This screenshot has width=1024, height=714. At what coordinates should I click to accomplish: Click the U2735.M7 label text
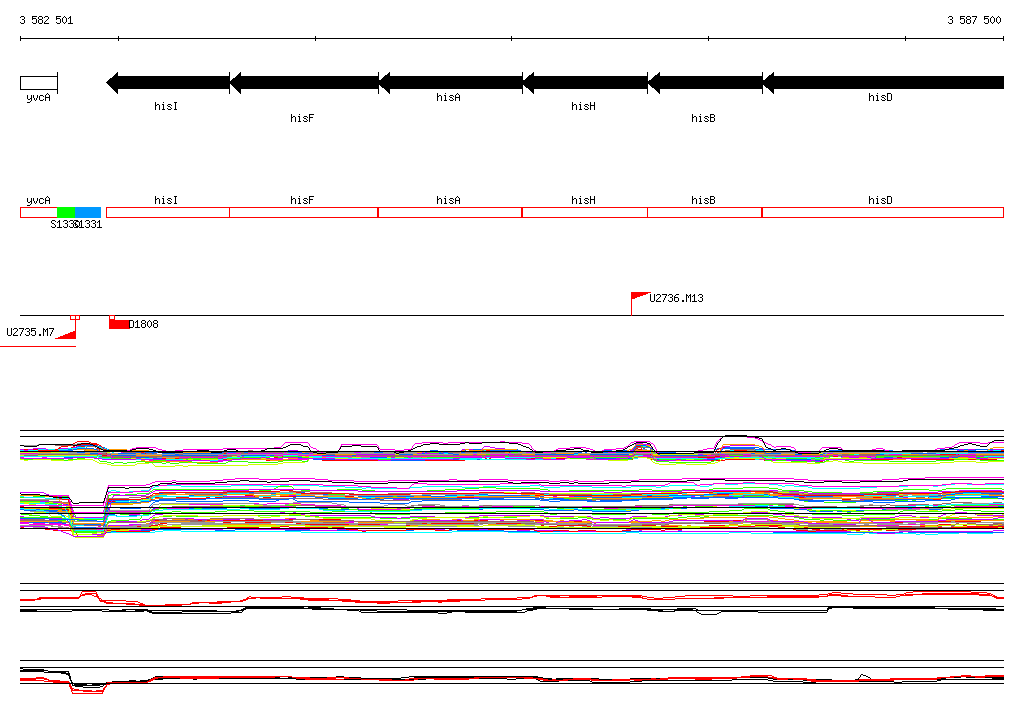point(30,333)
